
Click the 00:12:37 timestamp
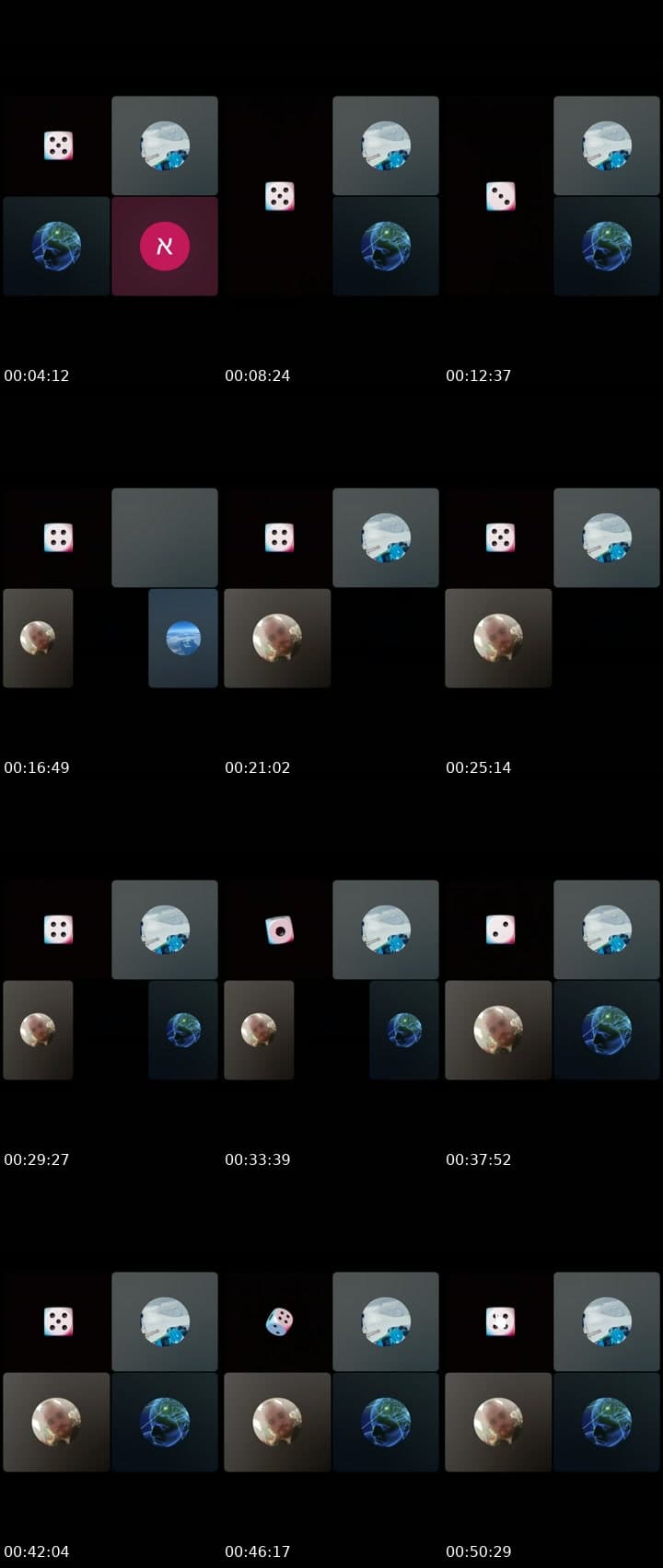pyautogui.click(x=479, y=375)
